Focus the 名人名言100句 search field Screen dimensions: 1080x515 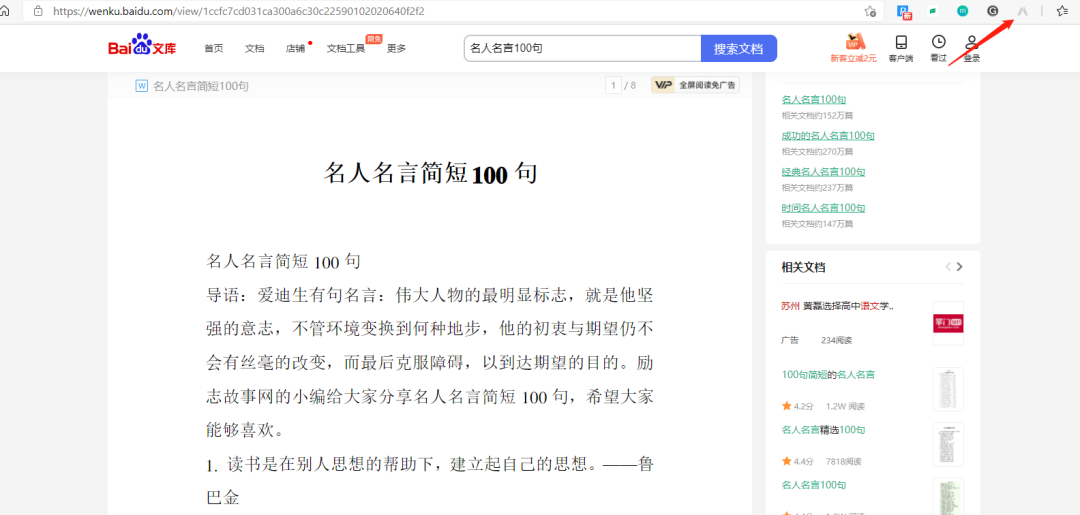[x=583, y=49]
